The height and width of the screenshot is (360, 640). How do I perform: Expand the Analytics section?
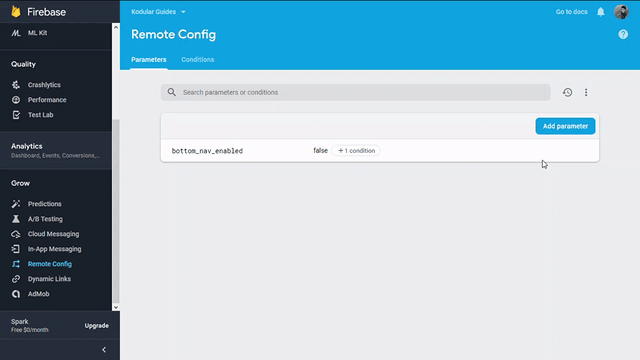(x=56, y=150)
